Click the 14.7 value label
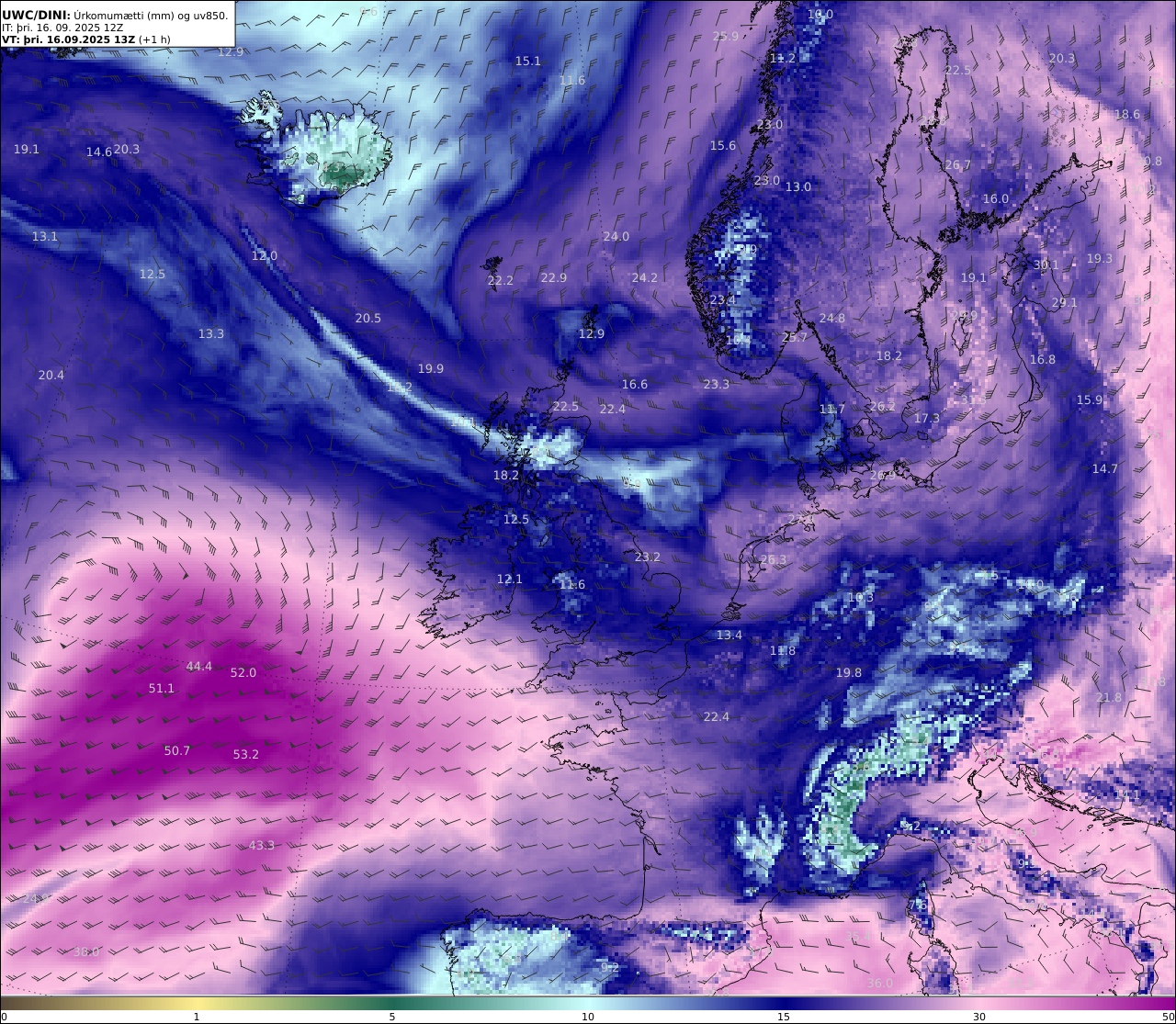Image resolution: width=1176 pixels, height=1024 pixels. 1104,468
